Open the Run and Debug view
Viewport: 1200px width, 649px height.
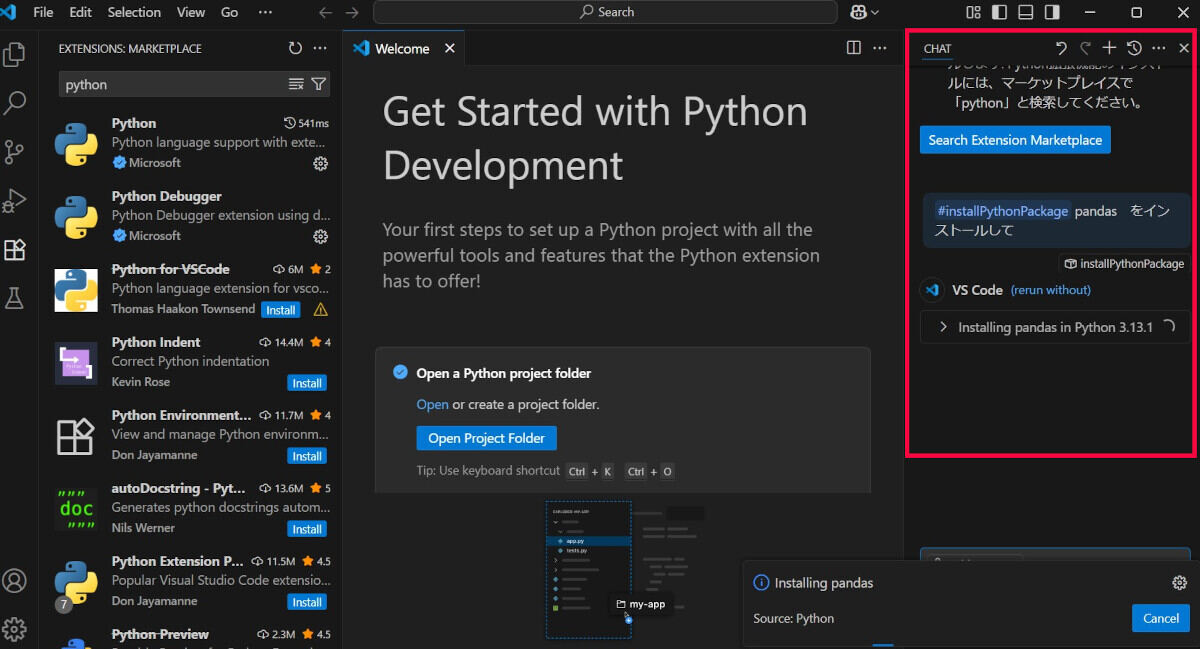15,200
